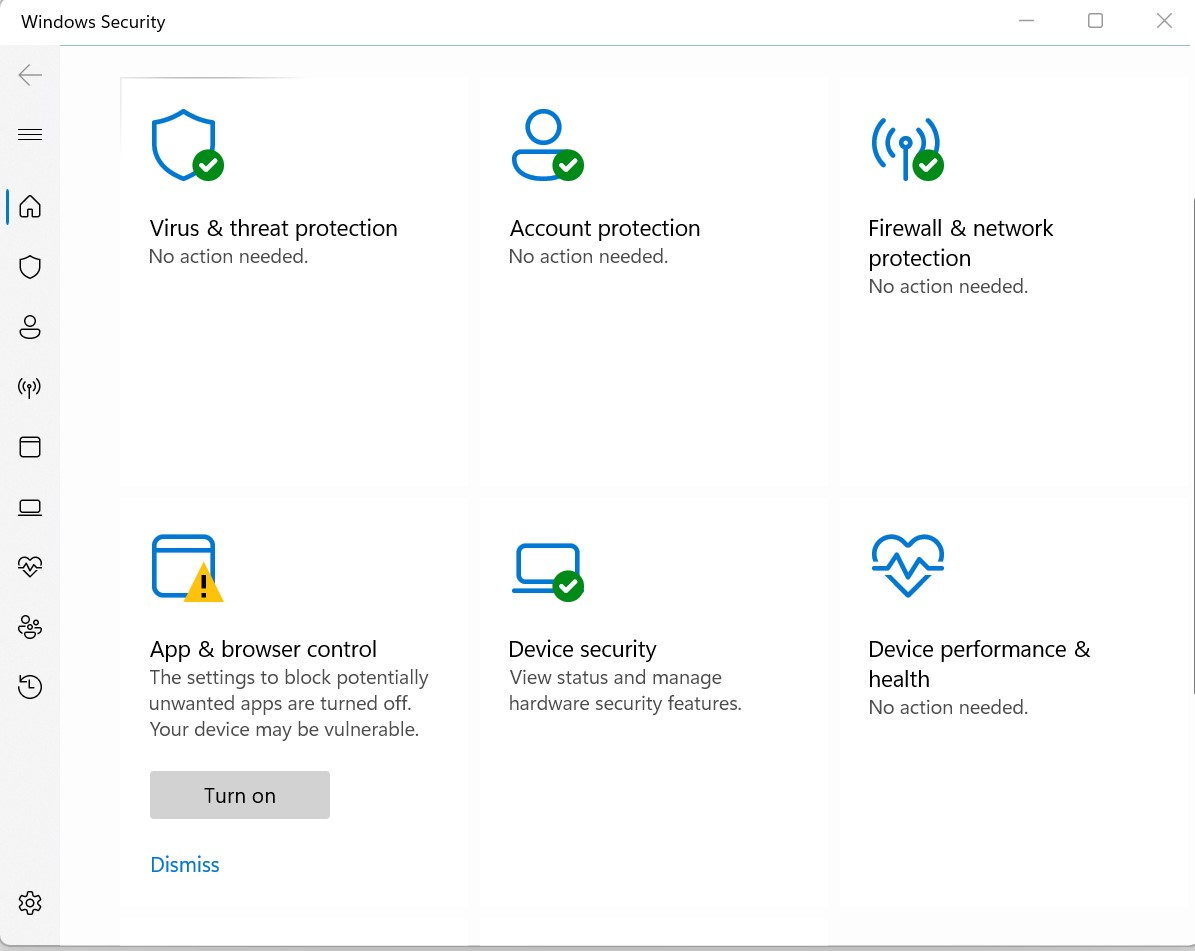Expand the sidebar using the menu toggle
The height and width of the screenshot is (951, 1195).
[30, 133]
